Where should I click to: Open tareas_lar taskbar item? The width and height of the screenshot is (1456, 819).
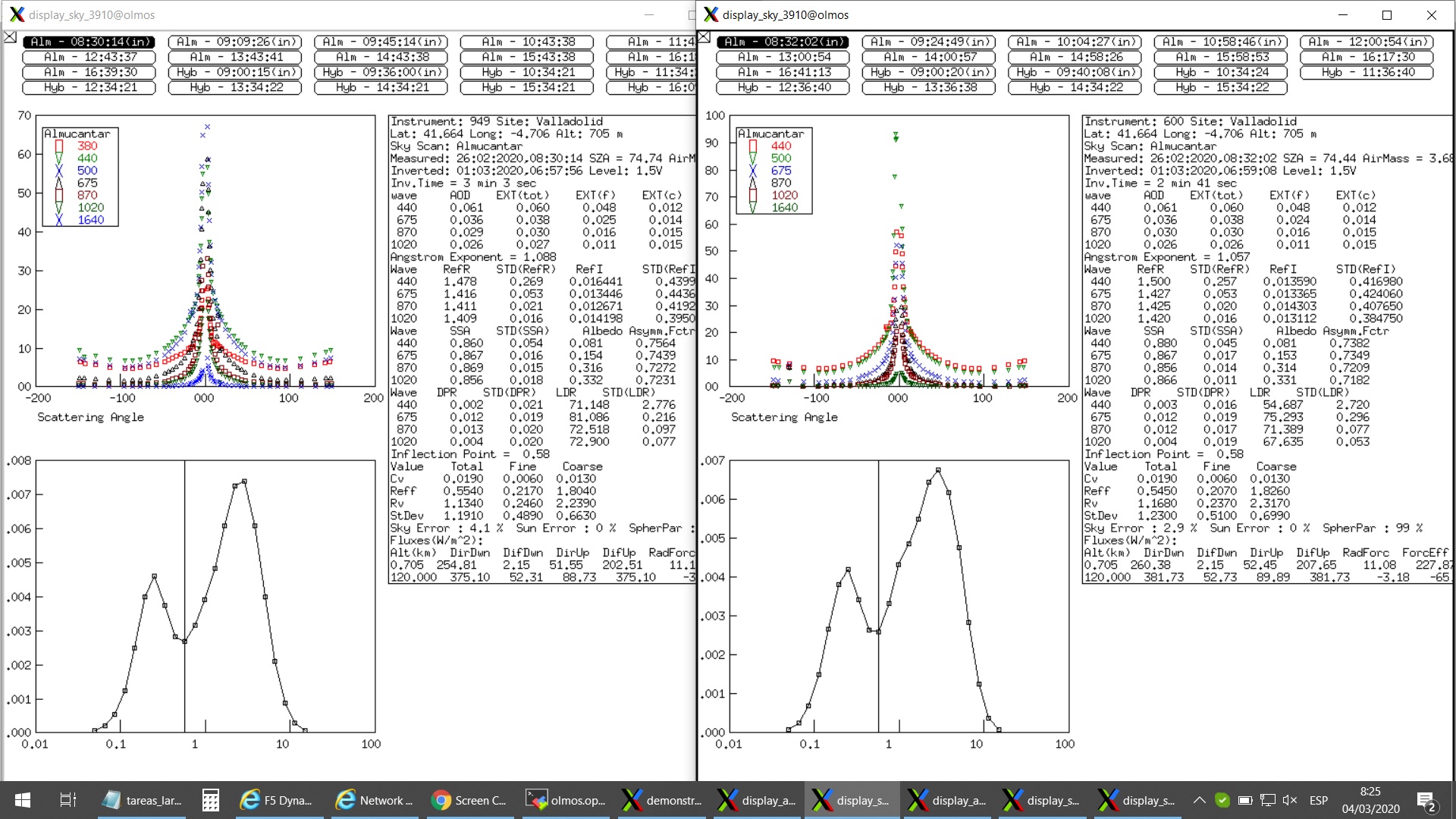[x=143, y=800]
